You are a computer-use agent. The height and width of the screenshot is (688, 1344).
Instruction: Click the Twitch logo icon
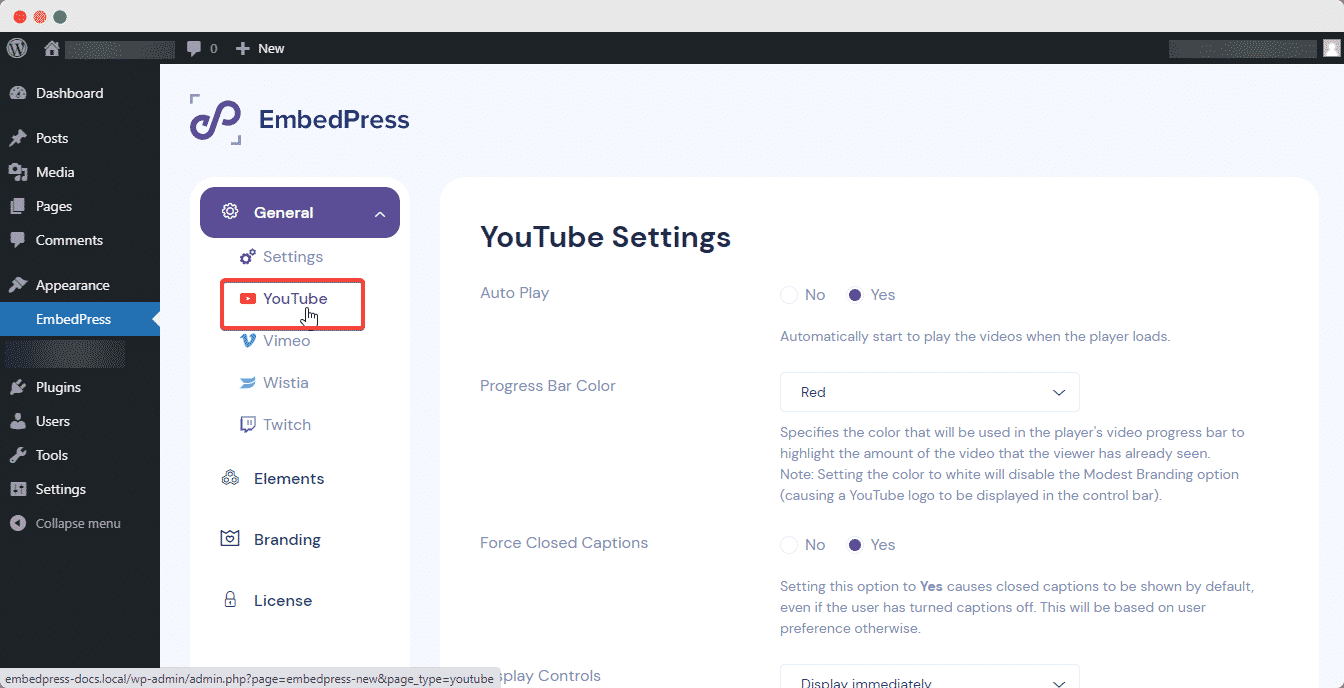tap(248, 425)
